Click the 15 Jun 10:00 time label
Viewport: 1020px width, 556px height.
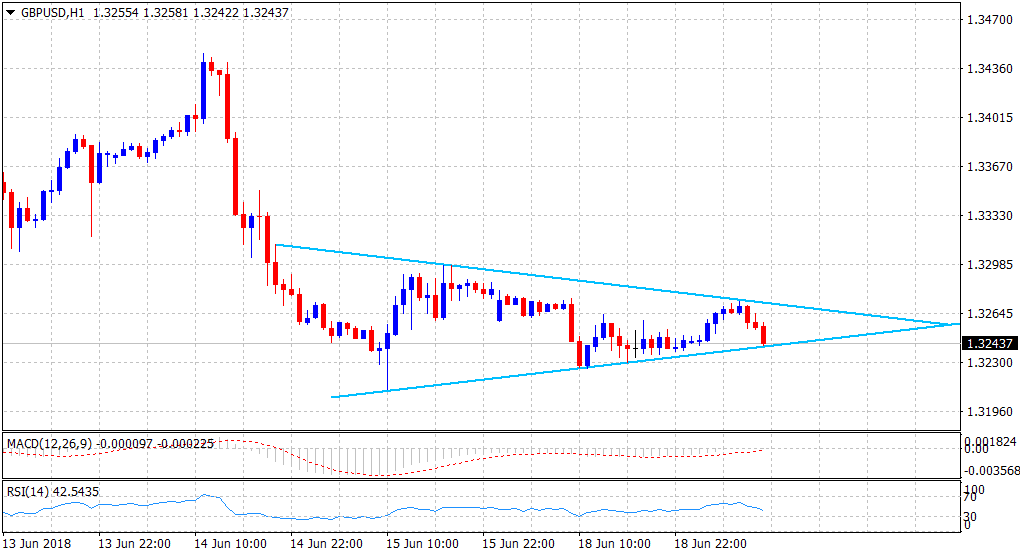[422, 544]
